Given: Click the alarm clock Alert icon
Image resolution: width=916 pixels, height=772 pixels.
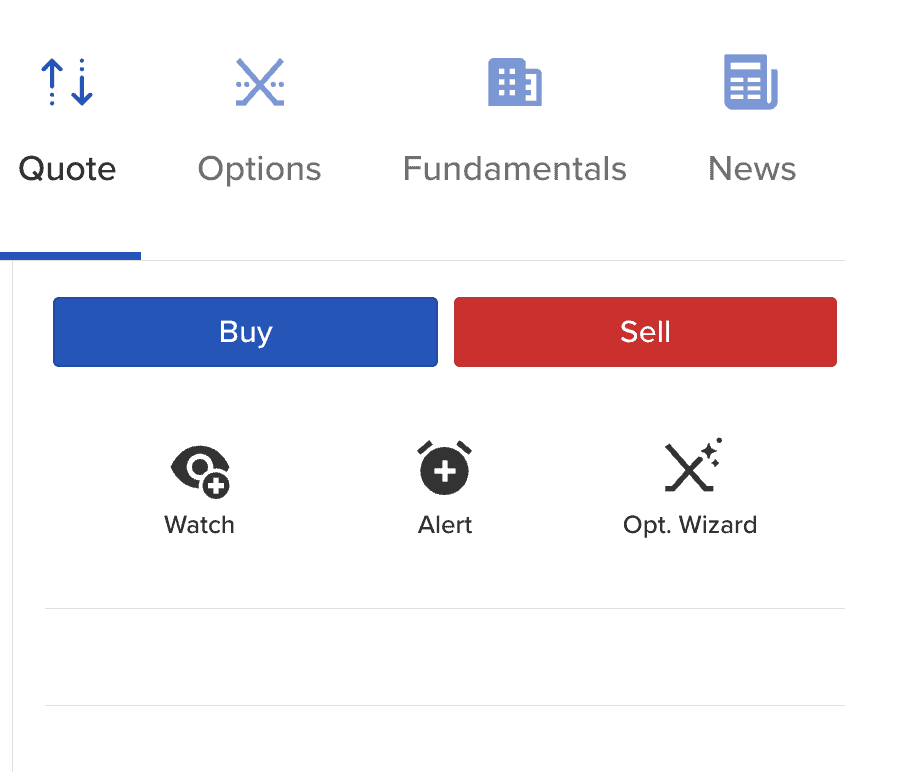Looking at the screenshot, I should click(x=445, y=467).
